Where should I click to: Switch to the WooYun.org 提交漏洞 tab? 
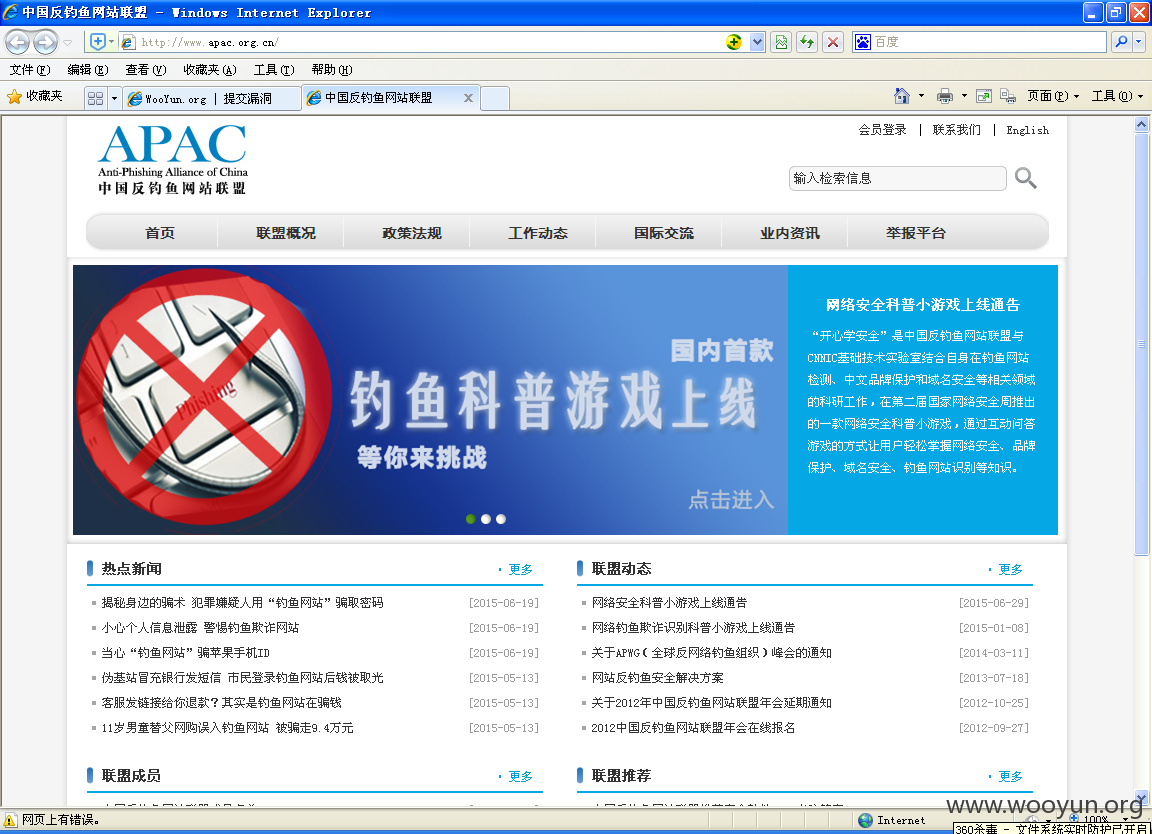coord(211,98)
